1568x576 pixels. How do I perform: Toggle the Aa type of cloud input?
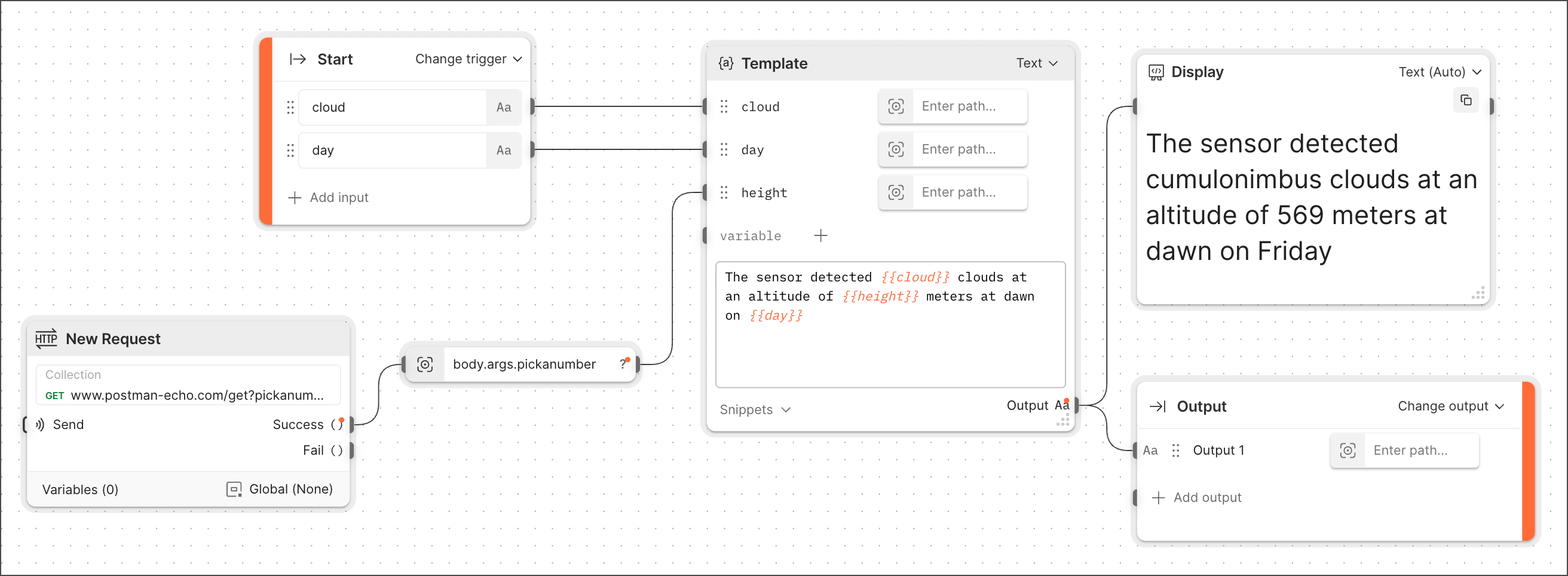[503, 107]
